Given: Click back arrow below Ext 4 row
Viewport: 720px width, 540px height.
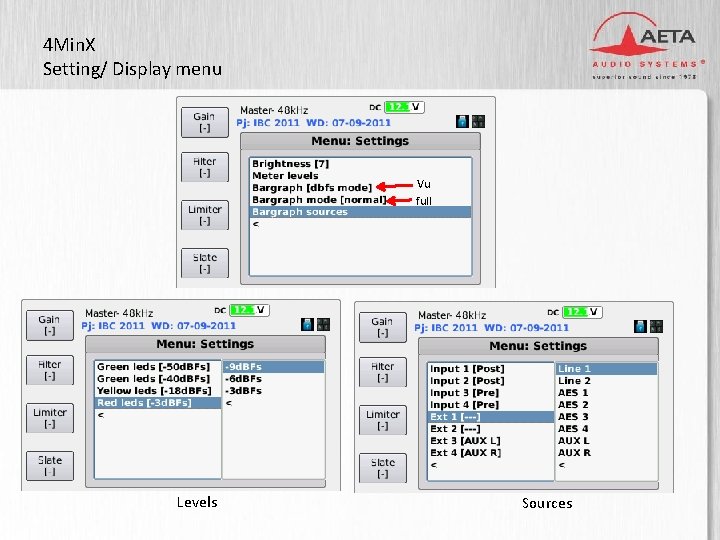Looking at the screenshot, I should coord(433,465).
